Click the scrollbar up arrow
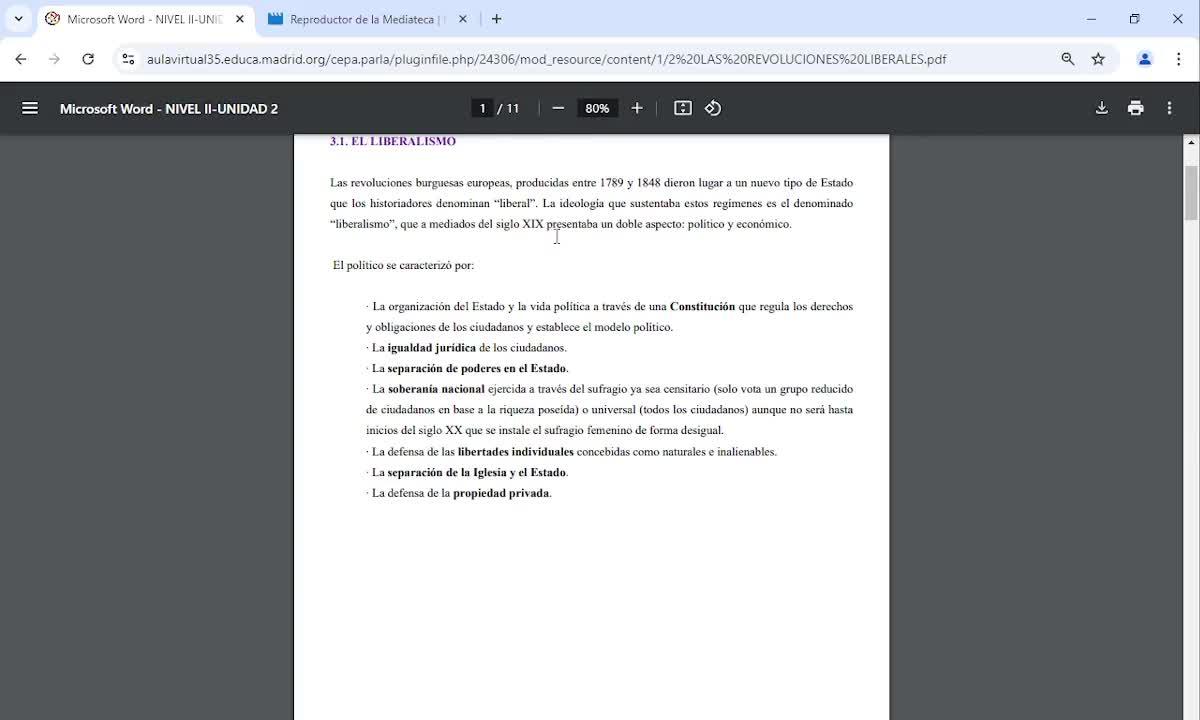This screenshot has height=720, width=1200. [x=1191, y=142]
